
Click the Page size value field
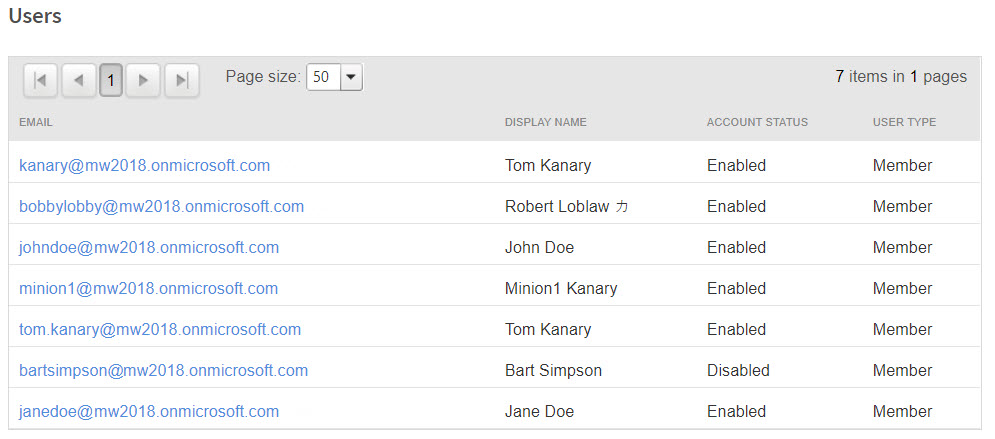(323, 77)
